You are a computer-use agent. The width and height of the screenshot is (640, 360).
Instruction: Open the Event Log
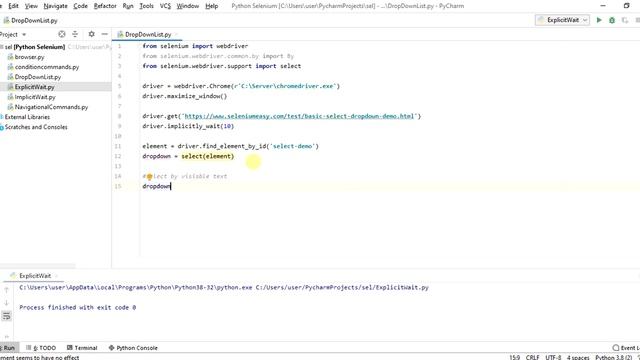[627, 348]
